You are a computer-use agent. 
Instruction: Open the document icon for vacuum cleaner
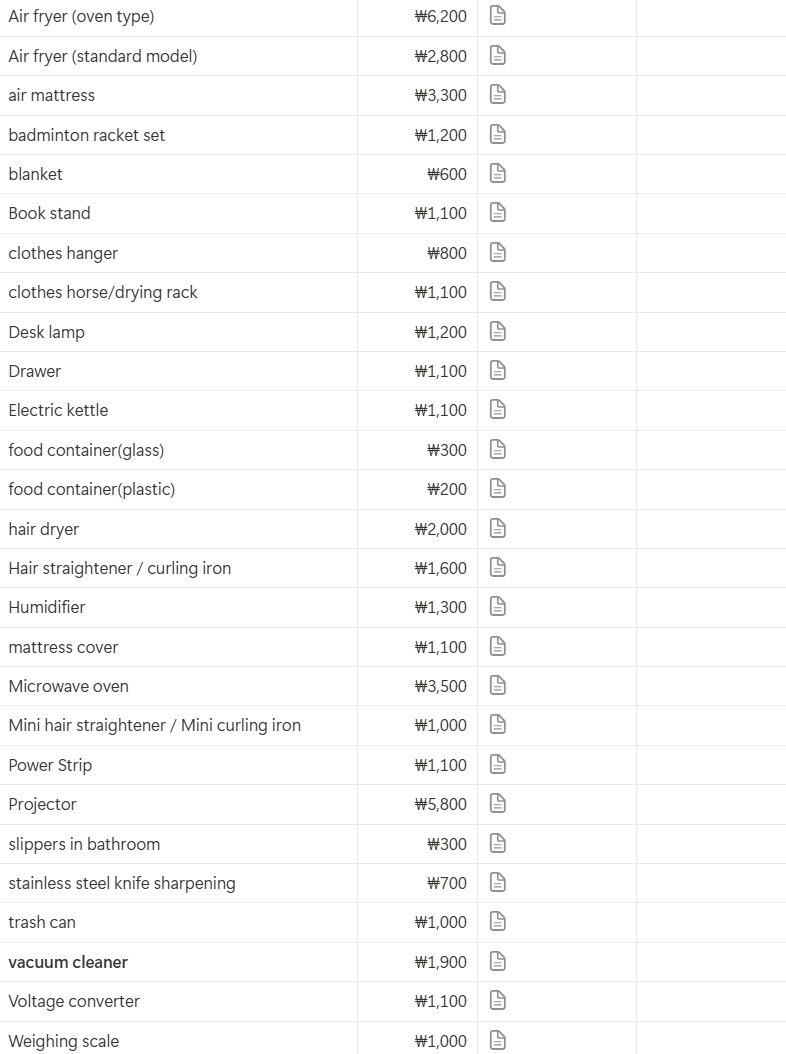(x=498, y=961)
